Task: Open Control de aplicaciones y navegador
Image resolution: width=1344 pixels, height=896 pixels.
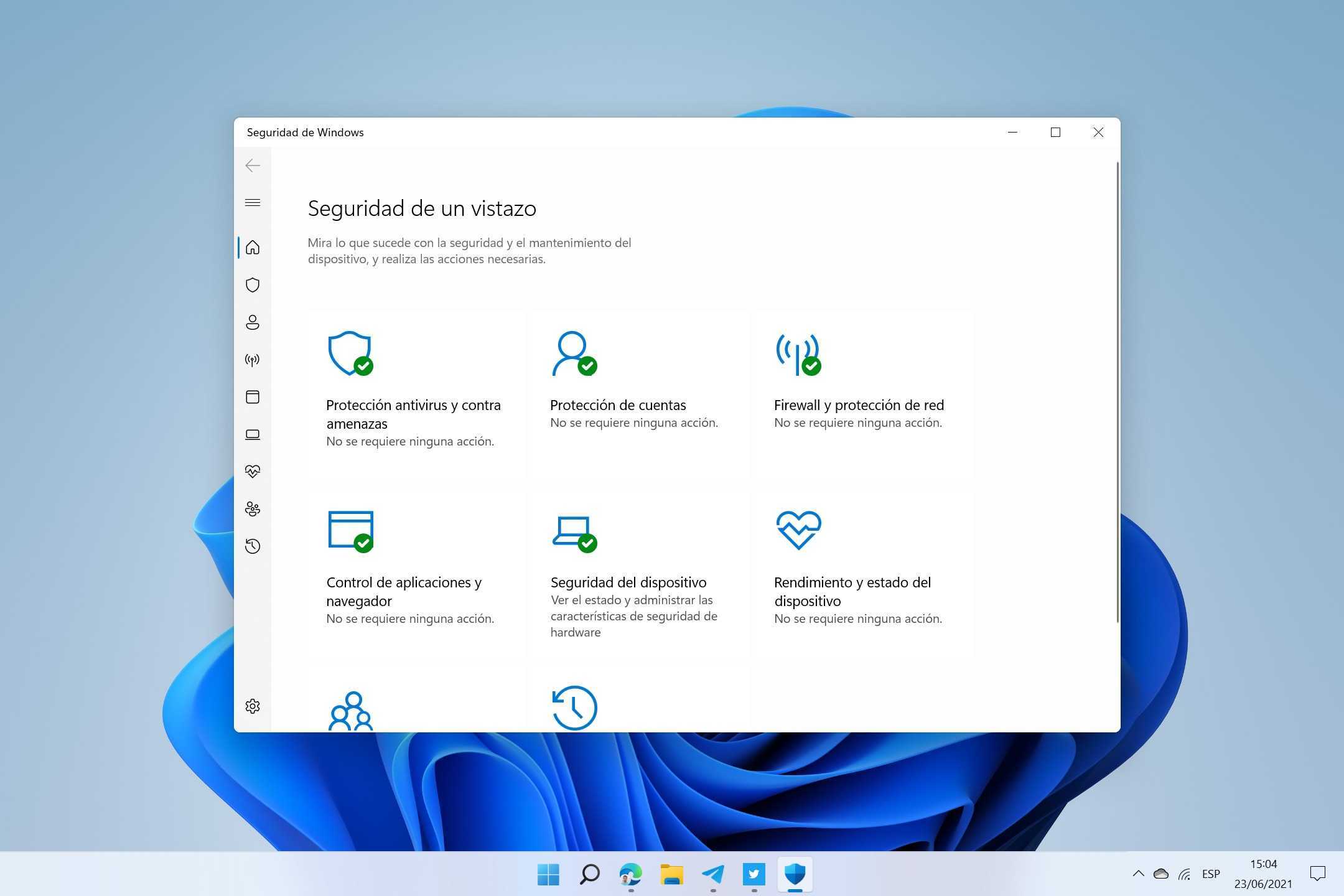Action: point(404,592)
